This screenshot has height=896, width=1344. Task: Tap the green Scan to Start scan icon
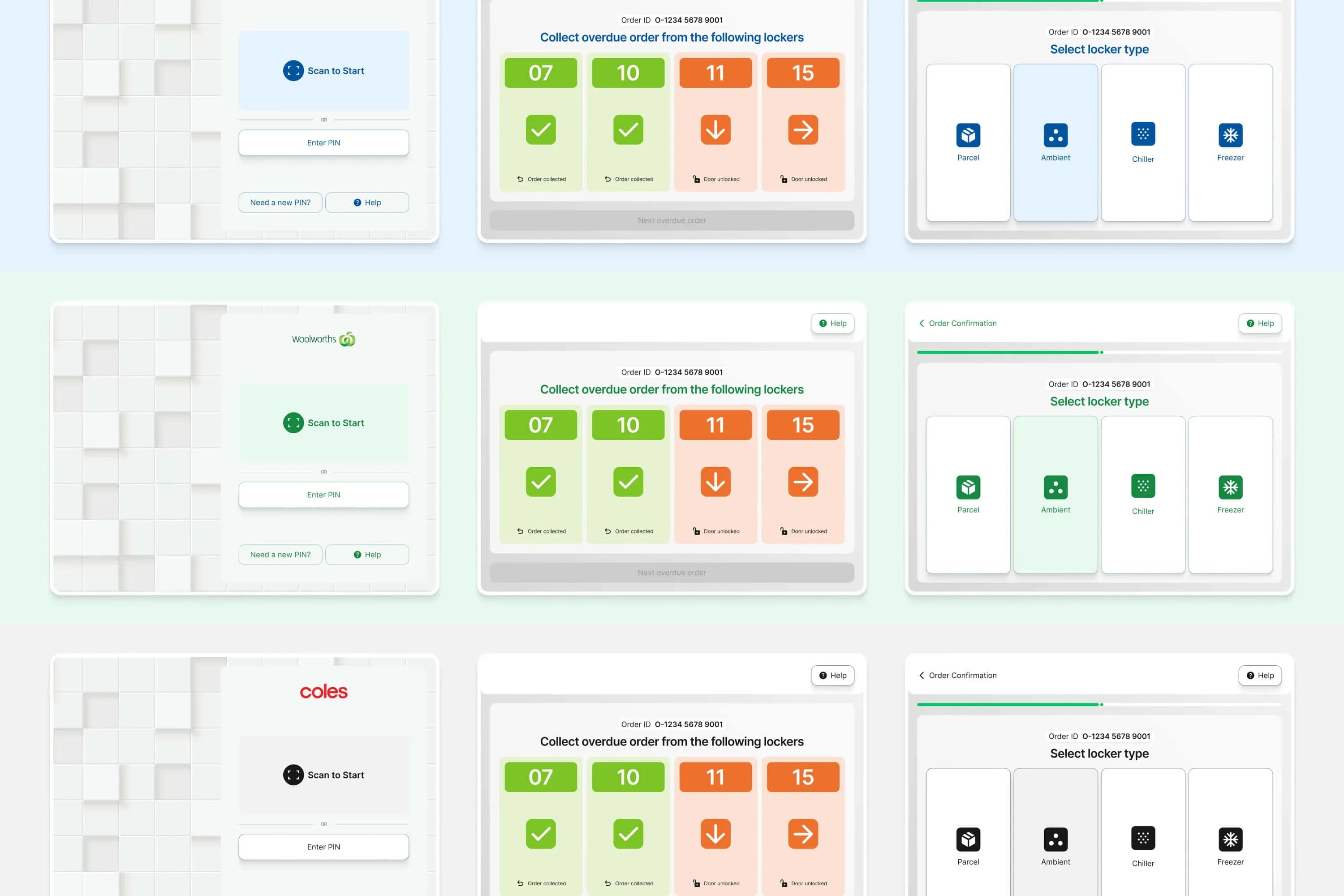tap(293, 423)
